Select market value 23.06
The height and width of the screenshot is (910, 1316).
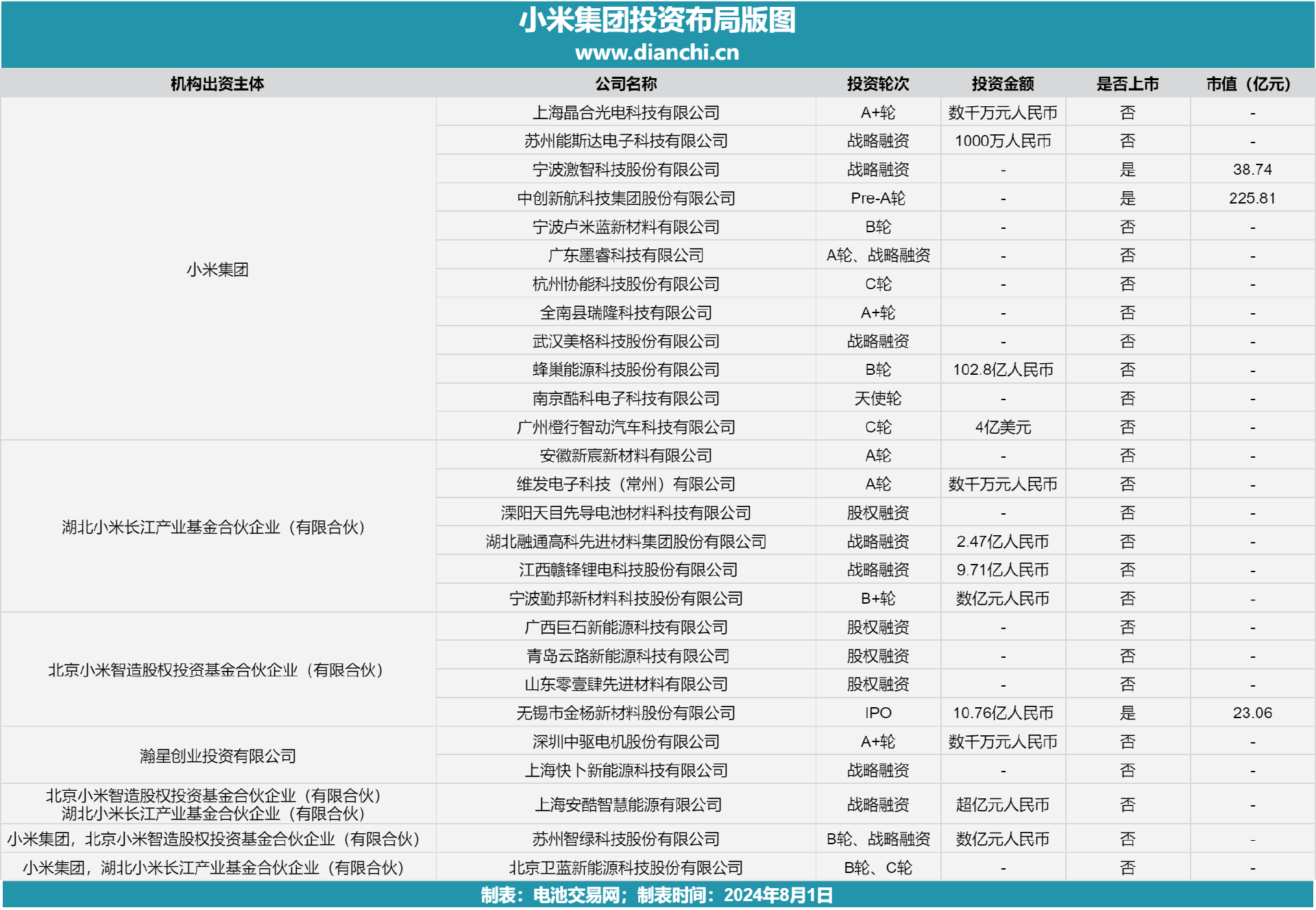[1252, 713]
